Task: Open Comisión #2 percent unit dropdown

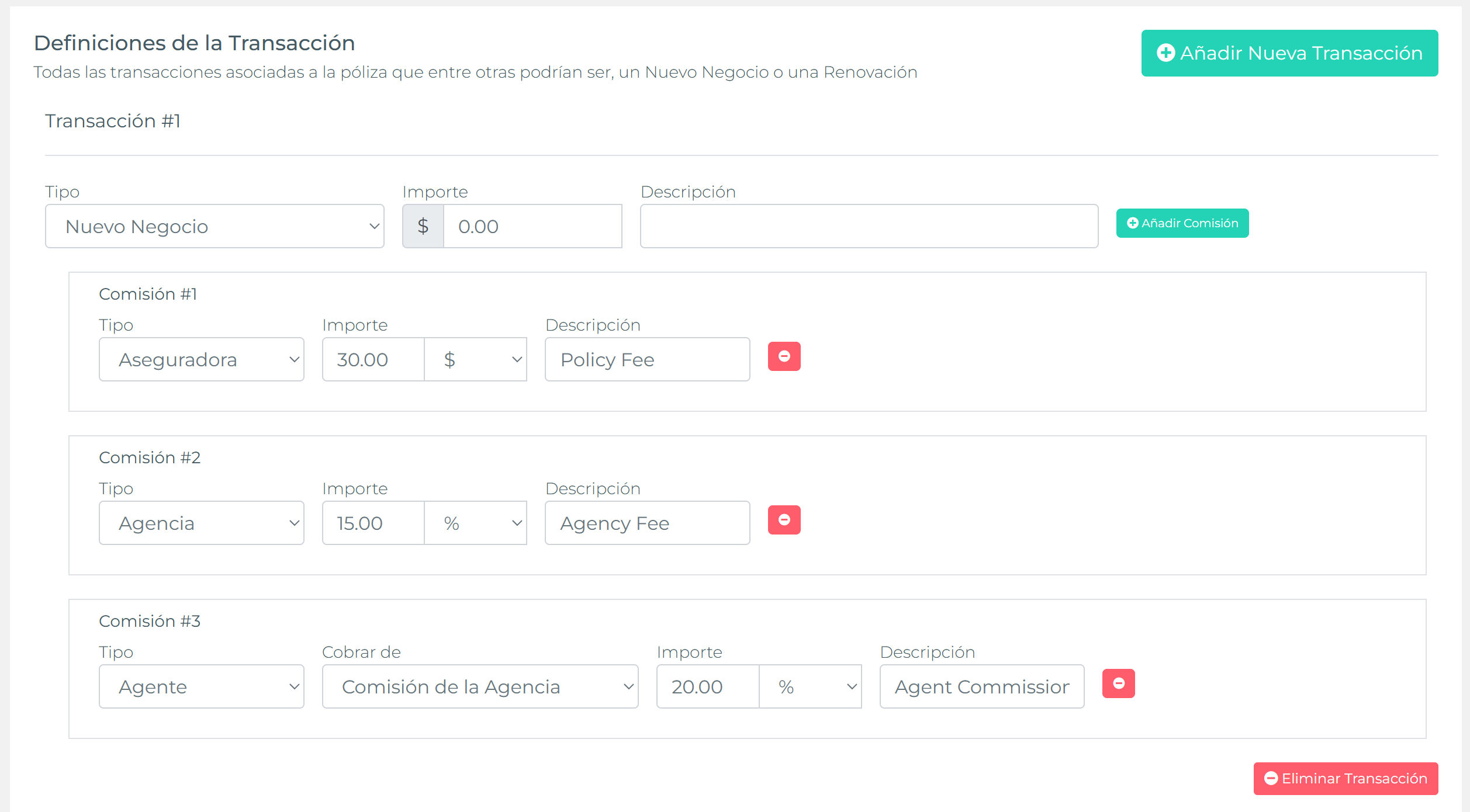Action: (475, 523)
